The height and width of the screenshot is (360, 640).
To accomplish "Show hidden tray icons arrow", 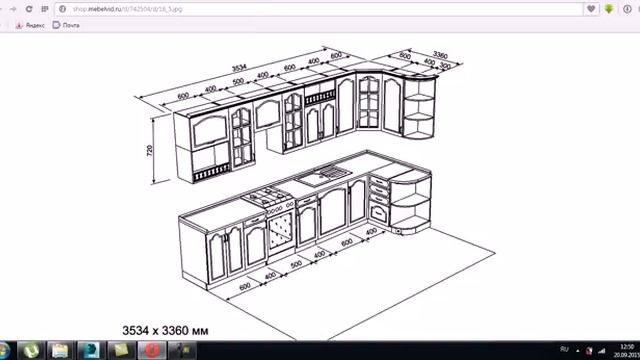I will pyautogui.click(x=578, y=351).
